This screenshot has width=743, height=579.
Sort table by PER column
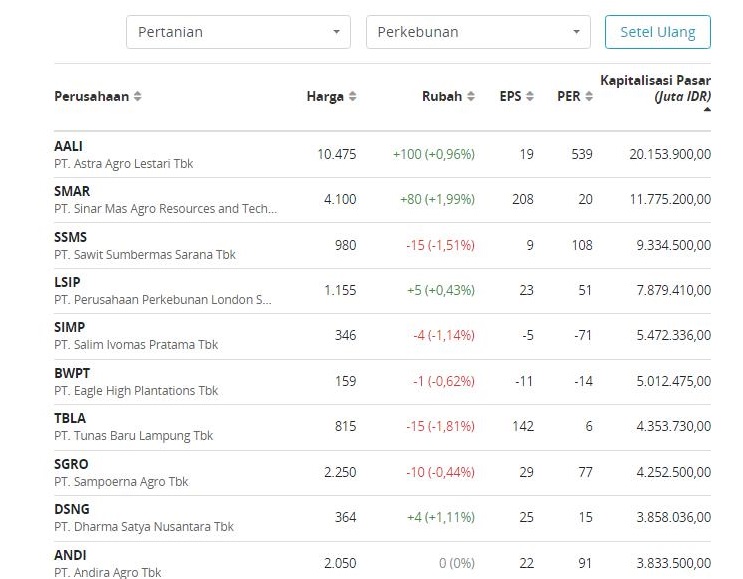click(x=575, y=96)
